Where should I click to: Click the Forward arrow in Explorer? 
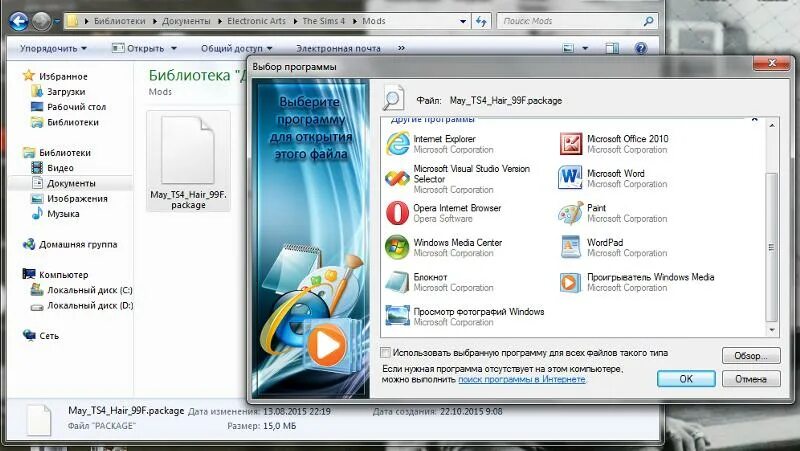point(41,21)
